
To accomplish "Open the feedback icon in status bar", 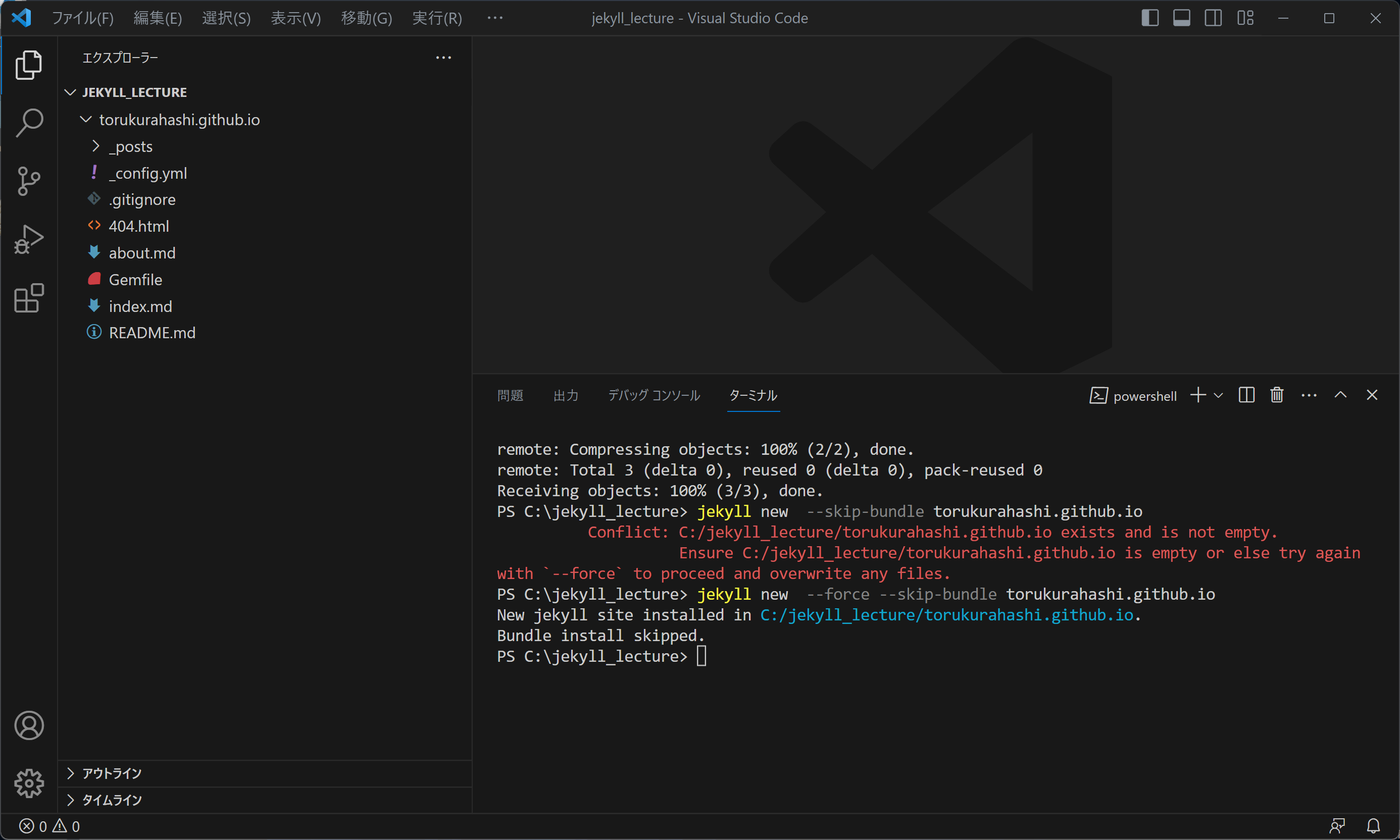I will (x=1337, y=826).
